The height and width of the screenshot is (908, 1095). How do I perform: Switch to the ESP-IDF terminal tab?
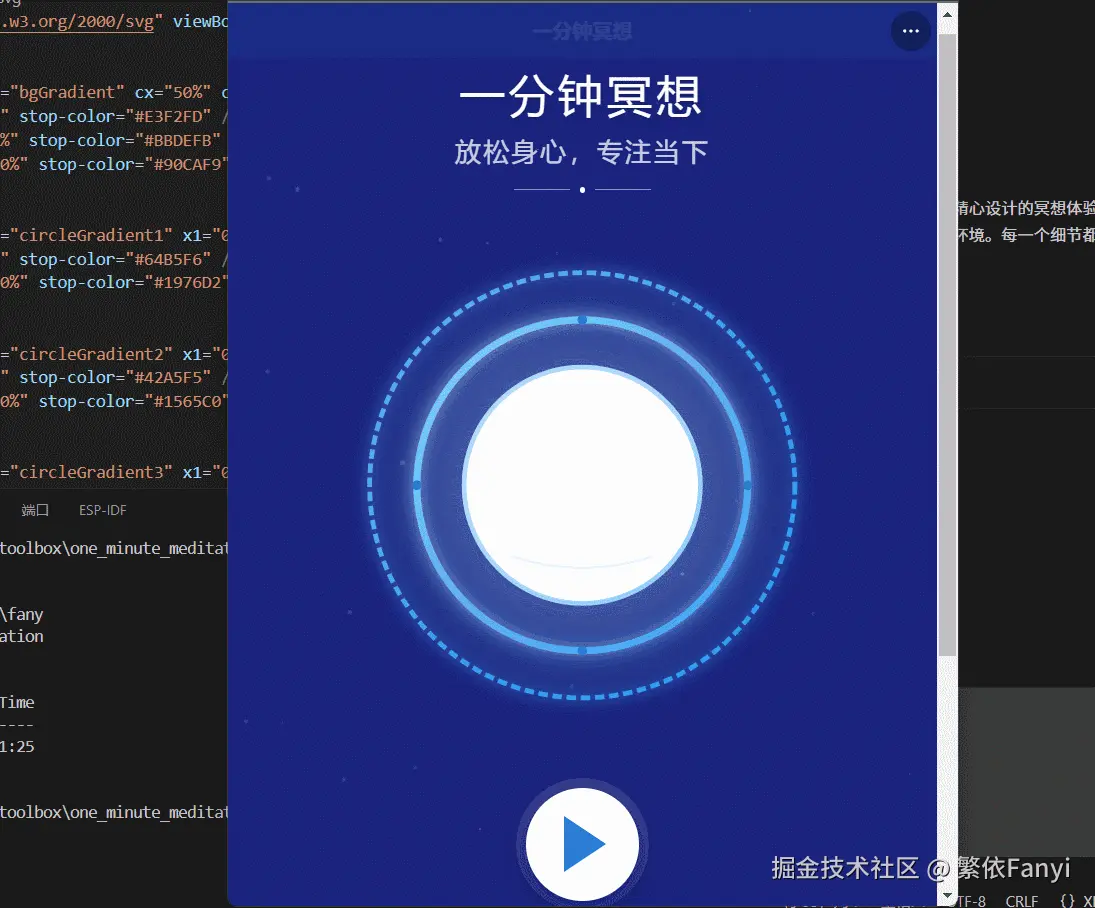coord(101,510)
